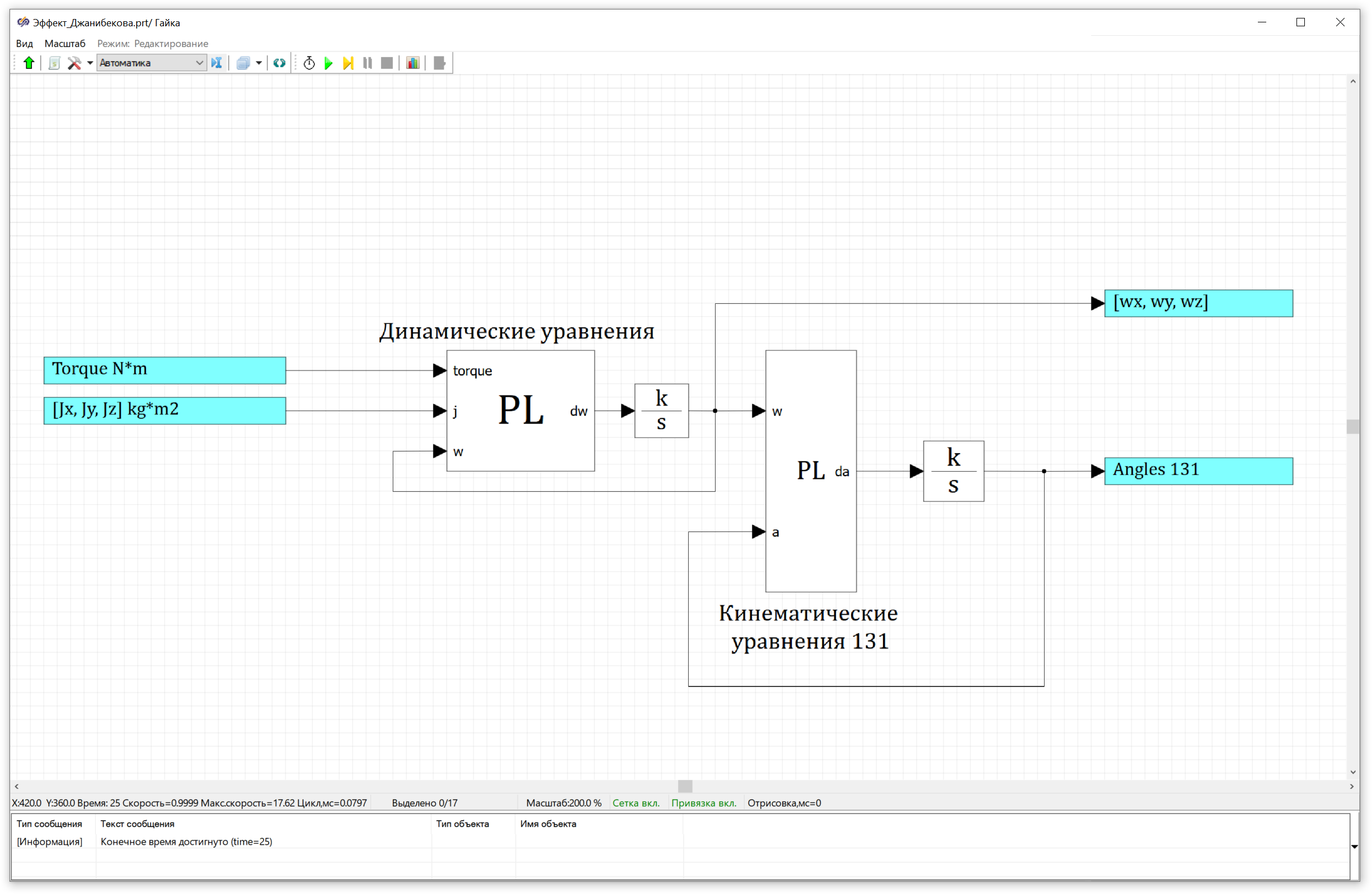
Task: Click the teal refresh arrows icon
Action: pos(280,63)
